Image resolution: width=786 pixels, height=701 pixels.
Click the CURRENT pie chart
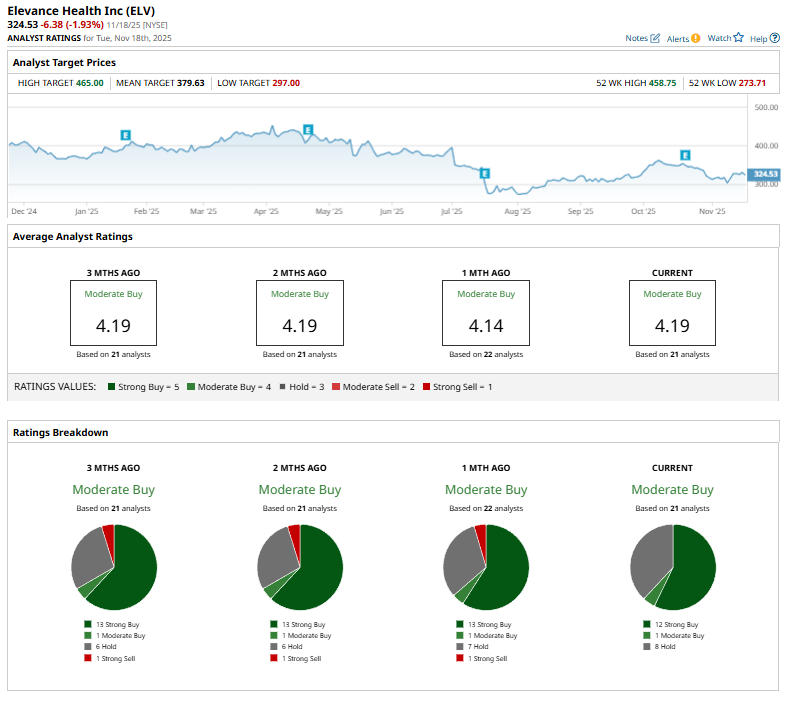673,567
